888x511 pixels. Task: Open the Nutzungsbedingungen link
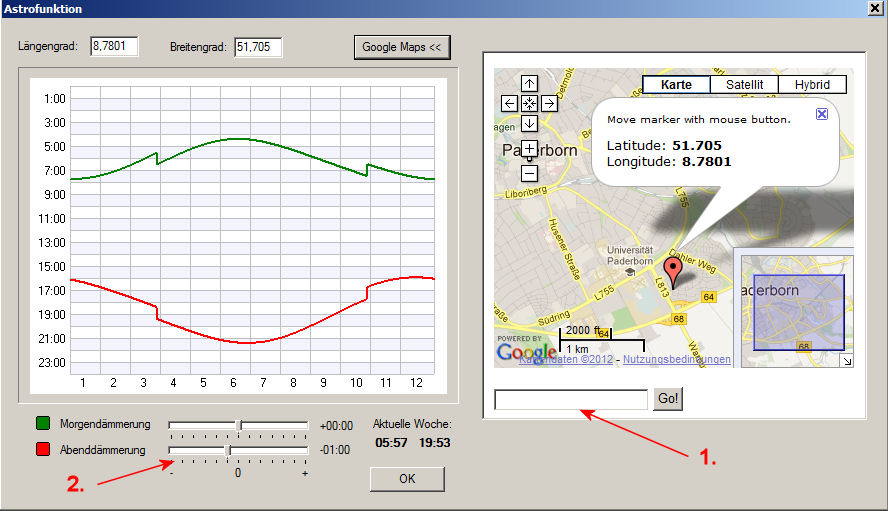tap(676, 359)
